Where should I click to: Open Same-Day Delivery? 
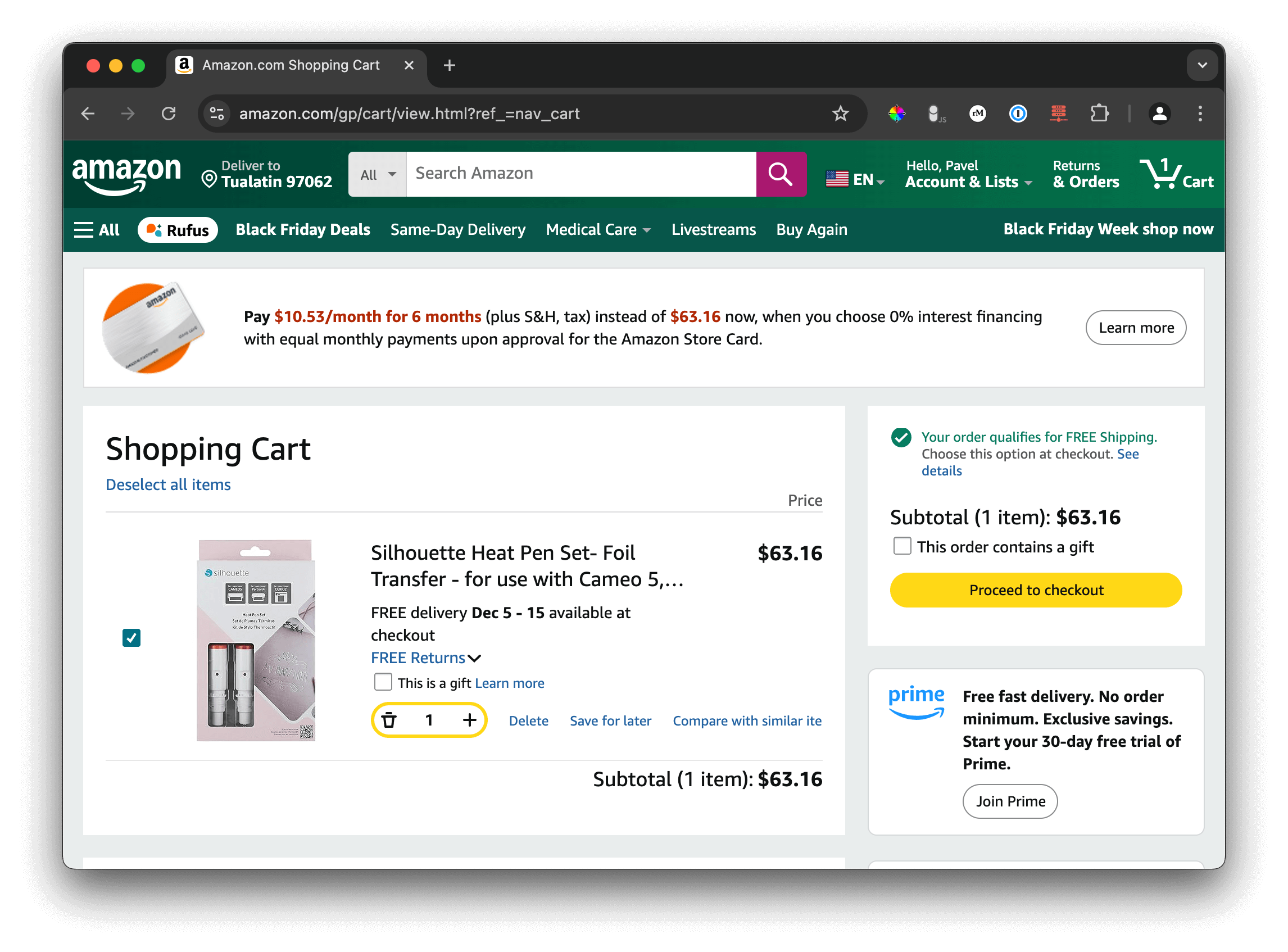click(457, 230)
